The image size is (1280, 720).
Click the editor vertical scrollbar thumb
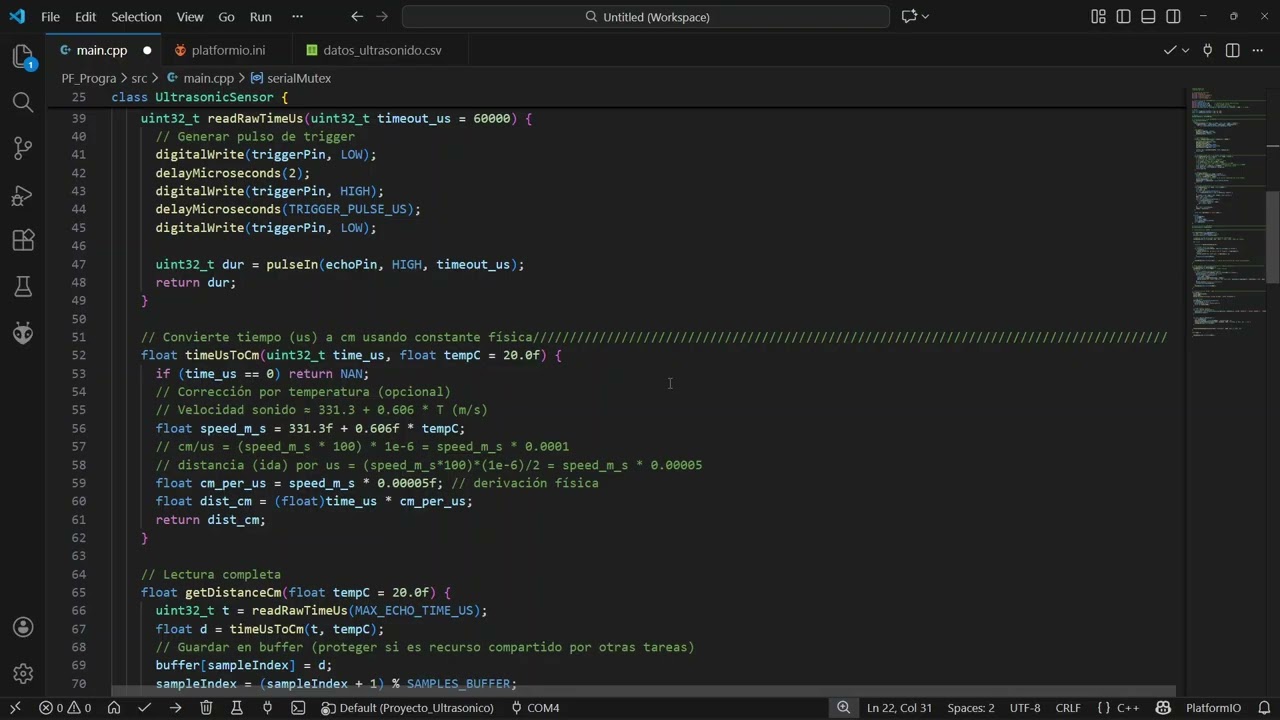[x=1273, y=237]
